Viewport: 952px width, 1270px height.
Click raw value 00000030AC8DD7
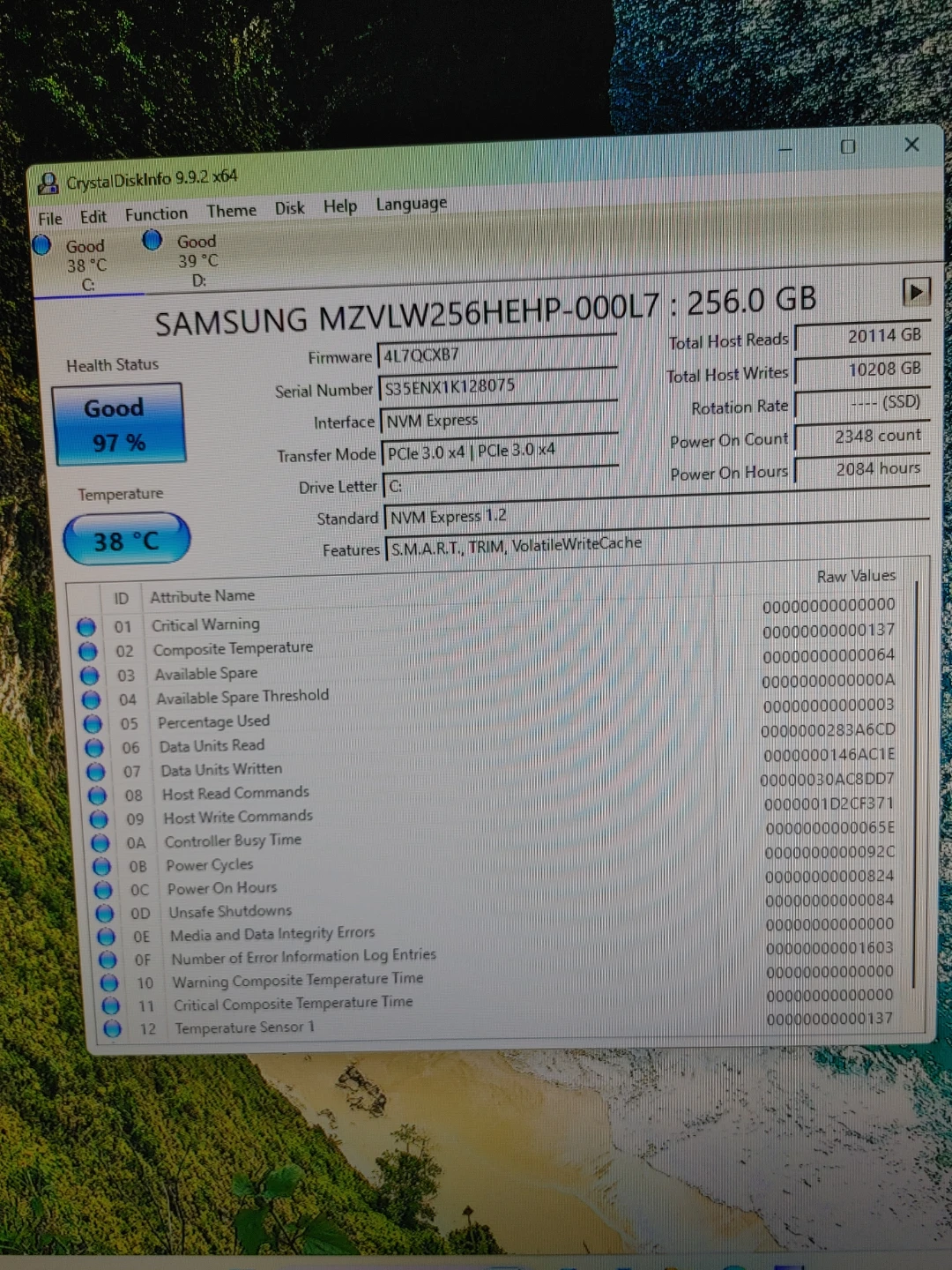coord(827,779)
